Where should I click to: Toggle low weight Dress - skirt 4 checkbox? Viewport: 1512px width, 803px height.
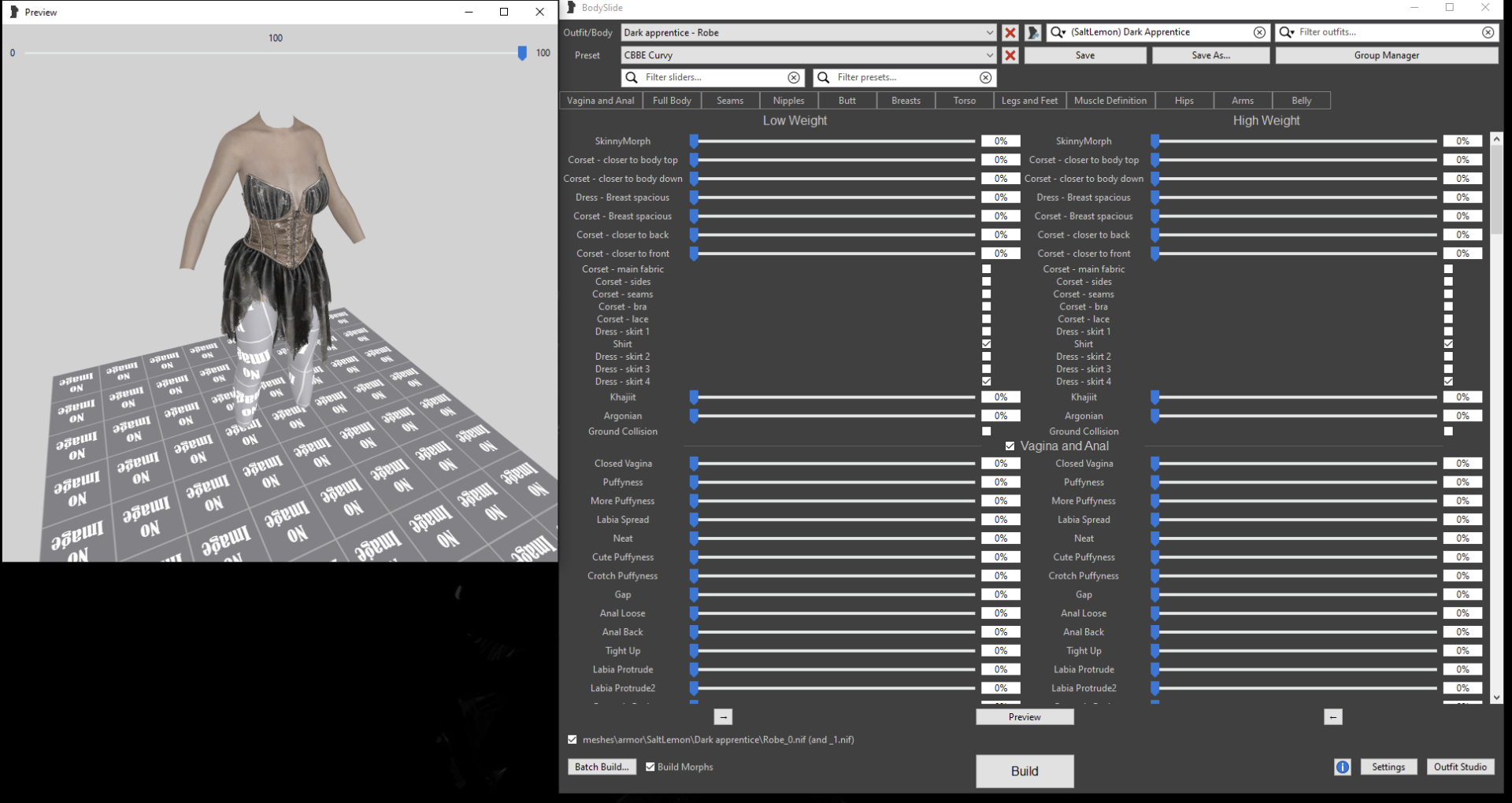(x=986, y=382)
